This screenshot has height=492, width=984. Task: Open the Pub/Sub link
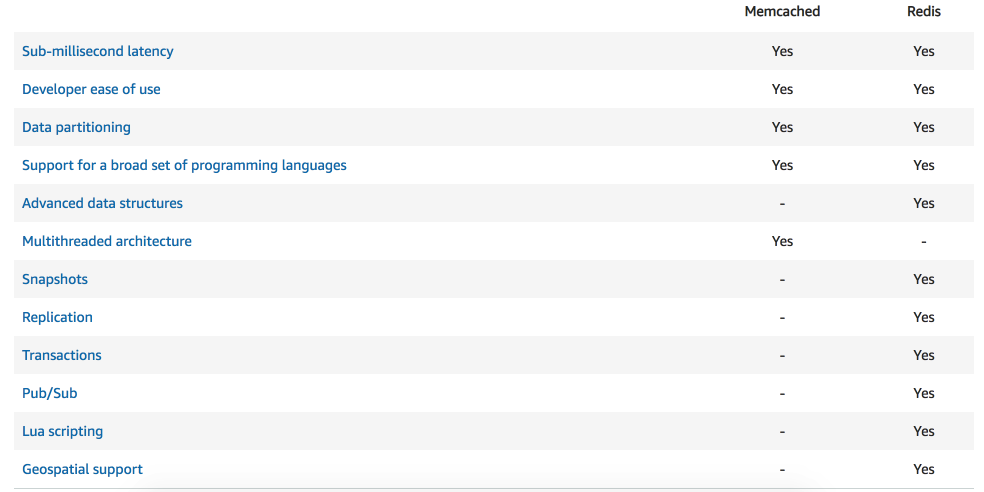pos(50,393)
